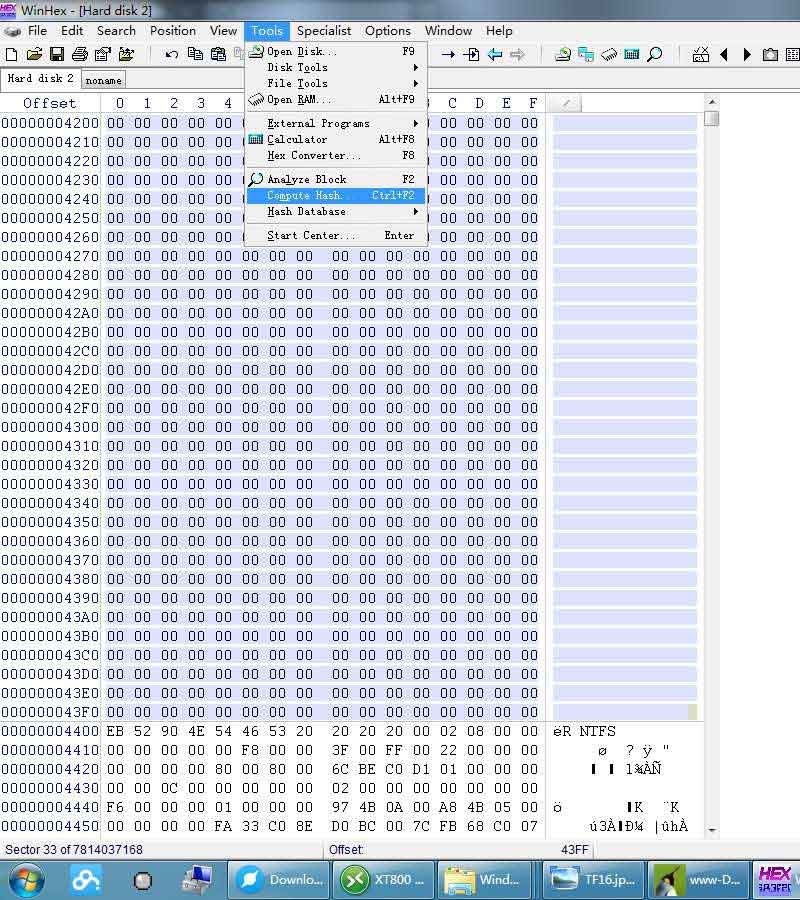Click offset row 0000004400
This screenshot has width=800, height=900.
50,731
